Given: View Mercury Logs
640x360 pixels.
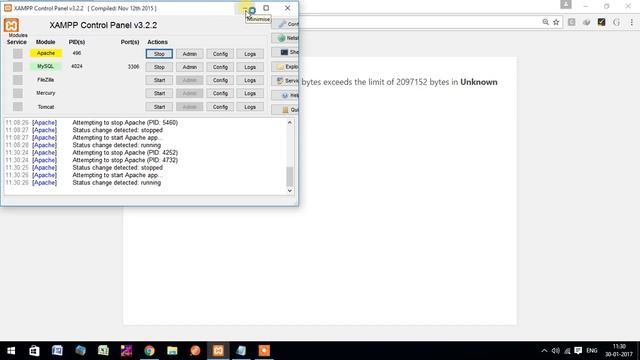Looking at the screenshot, I should pos(250,93).
